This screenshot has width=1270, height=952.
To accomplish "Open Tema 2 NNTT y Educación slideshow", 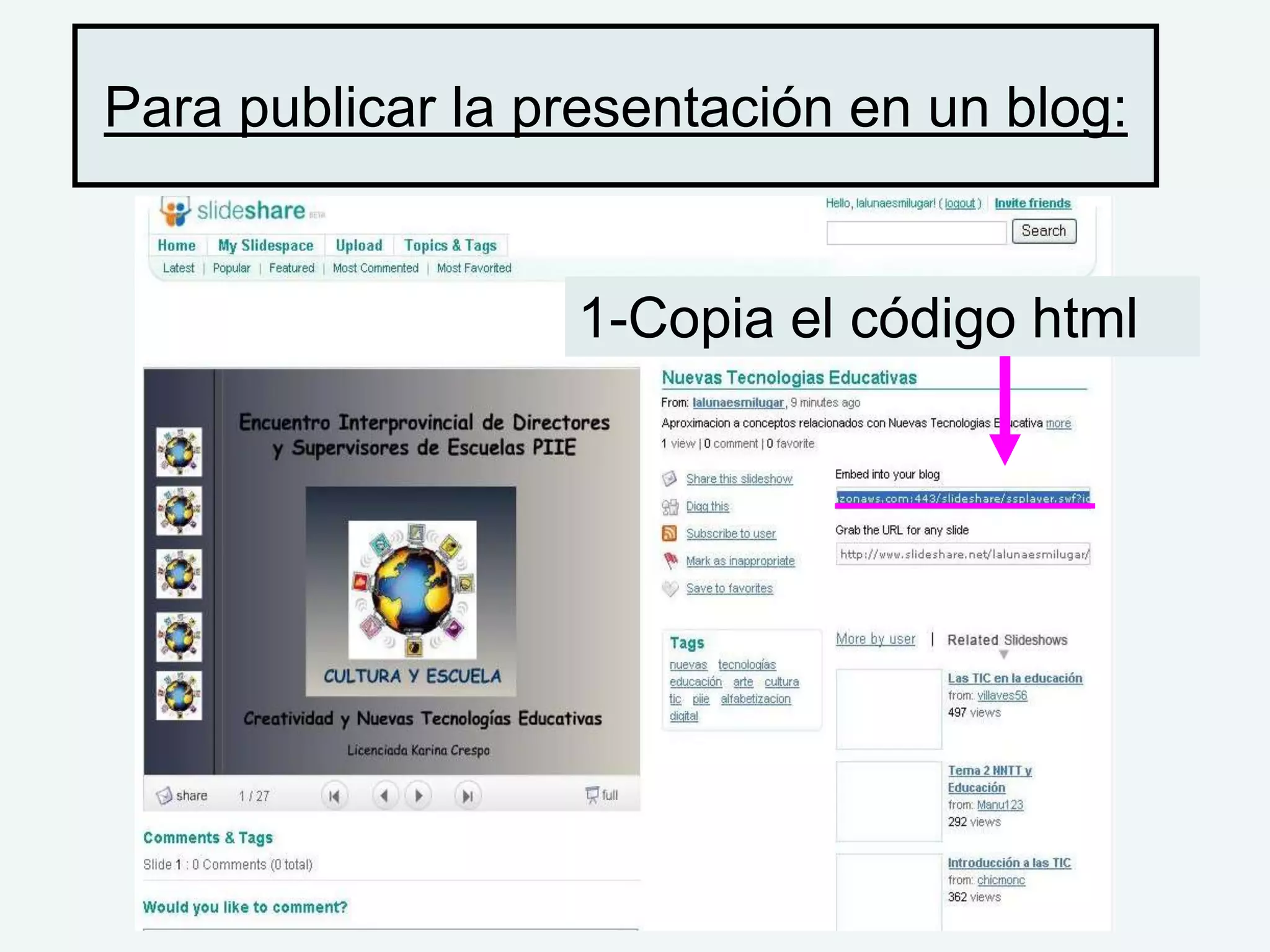I will pyautogui.click(x=990, y=779).
